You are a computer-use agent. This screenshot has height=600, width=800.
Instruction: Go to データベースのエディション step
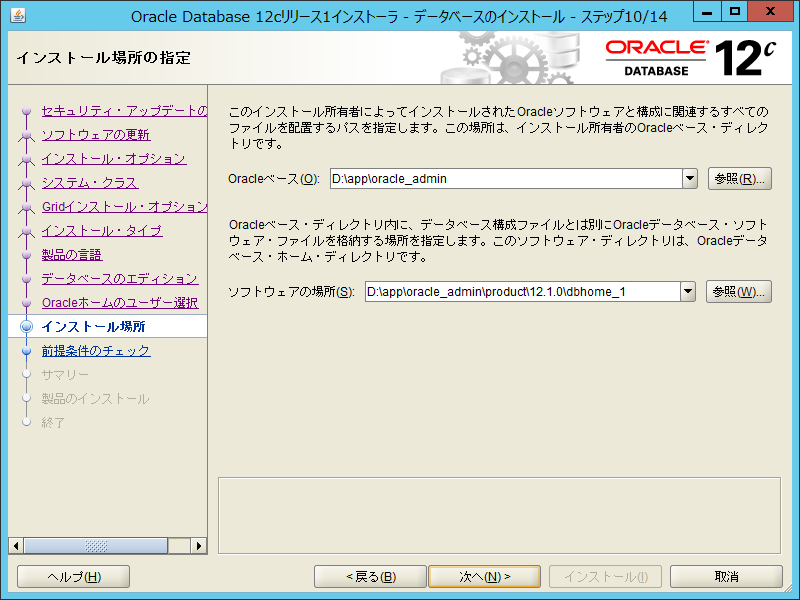[x=119, y=279]
